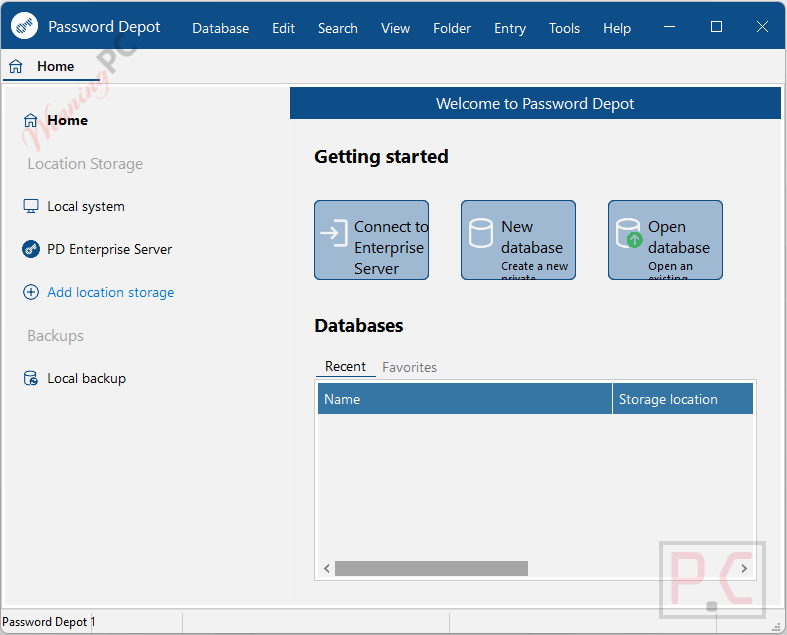
Task: Click the Open database tile
Action: [x=665, y=240]
